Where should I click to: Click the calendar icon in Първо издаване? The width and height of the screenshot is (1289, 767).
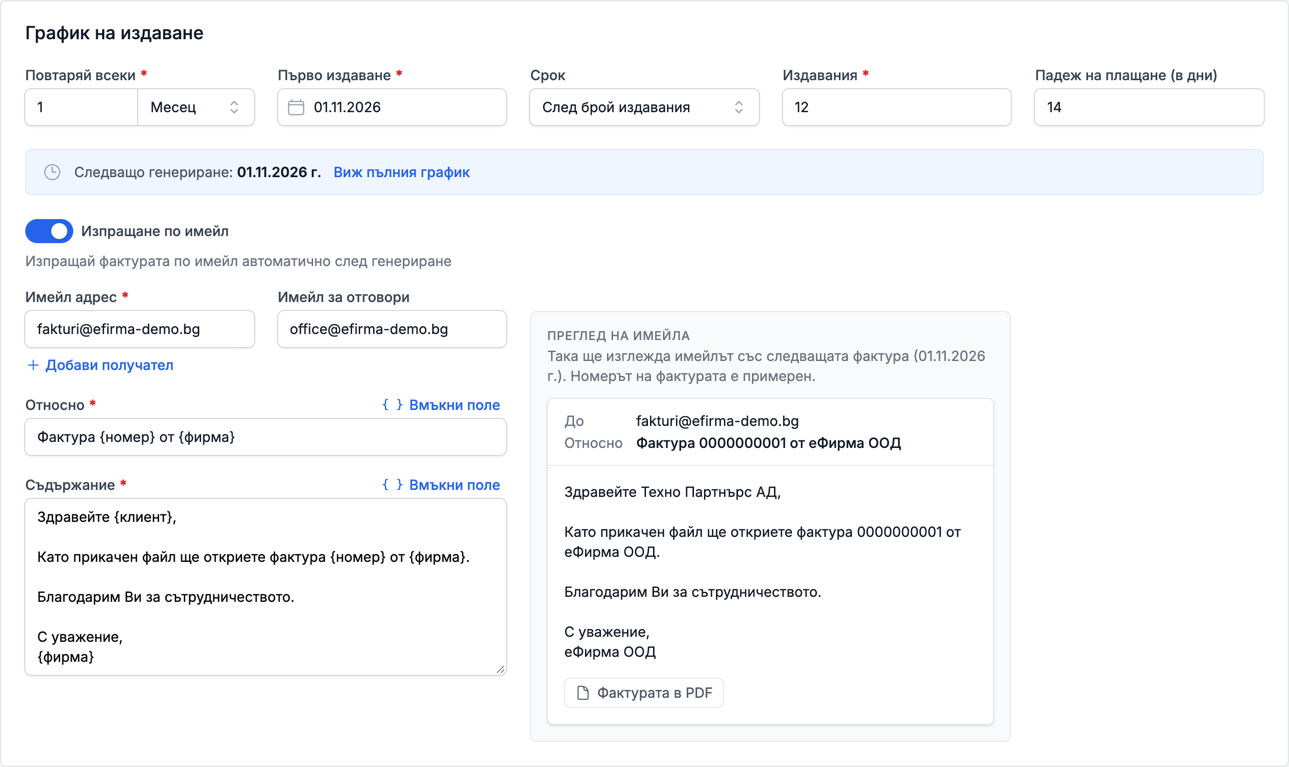296,107
